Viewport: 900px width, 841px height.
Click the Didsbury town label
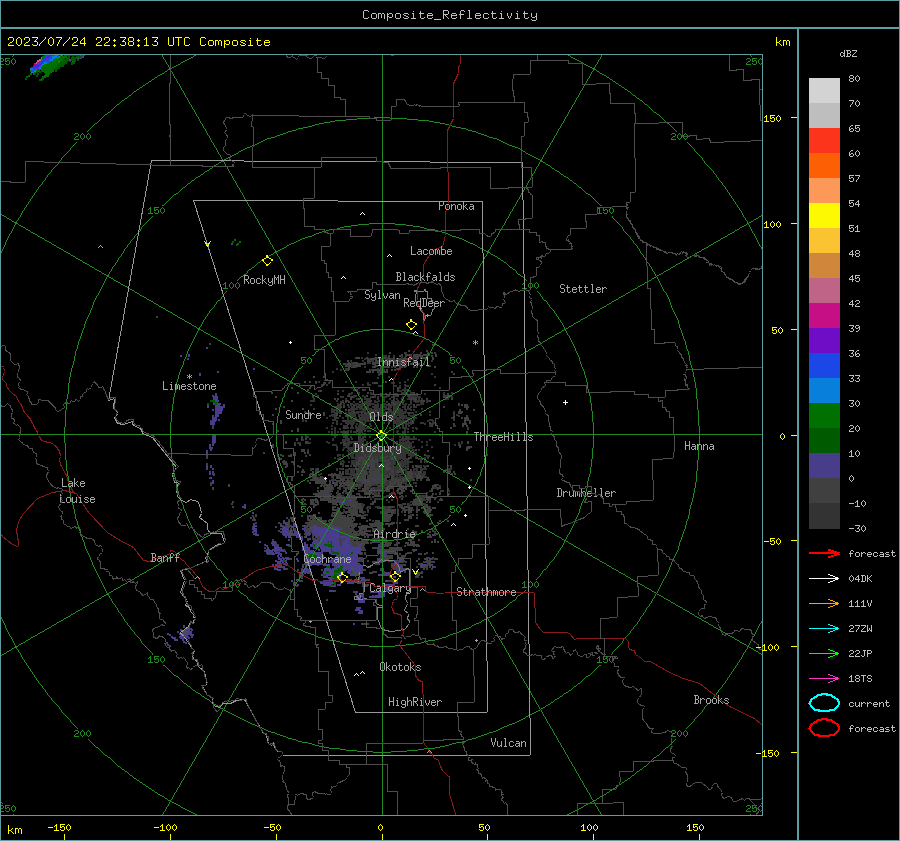tap(377, 448)
